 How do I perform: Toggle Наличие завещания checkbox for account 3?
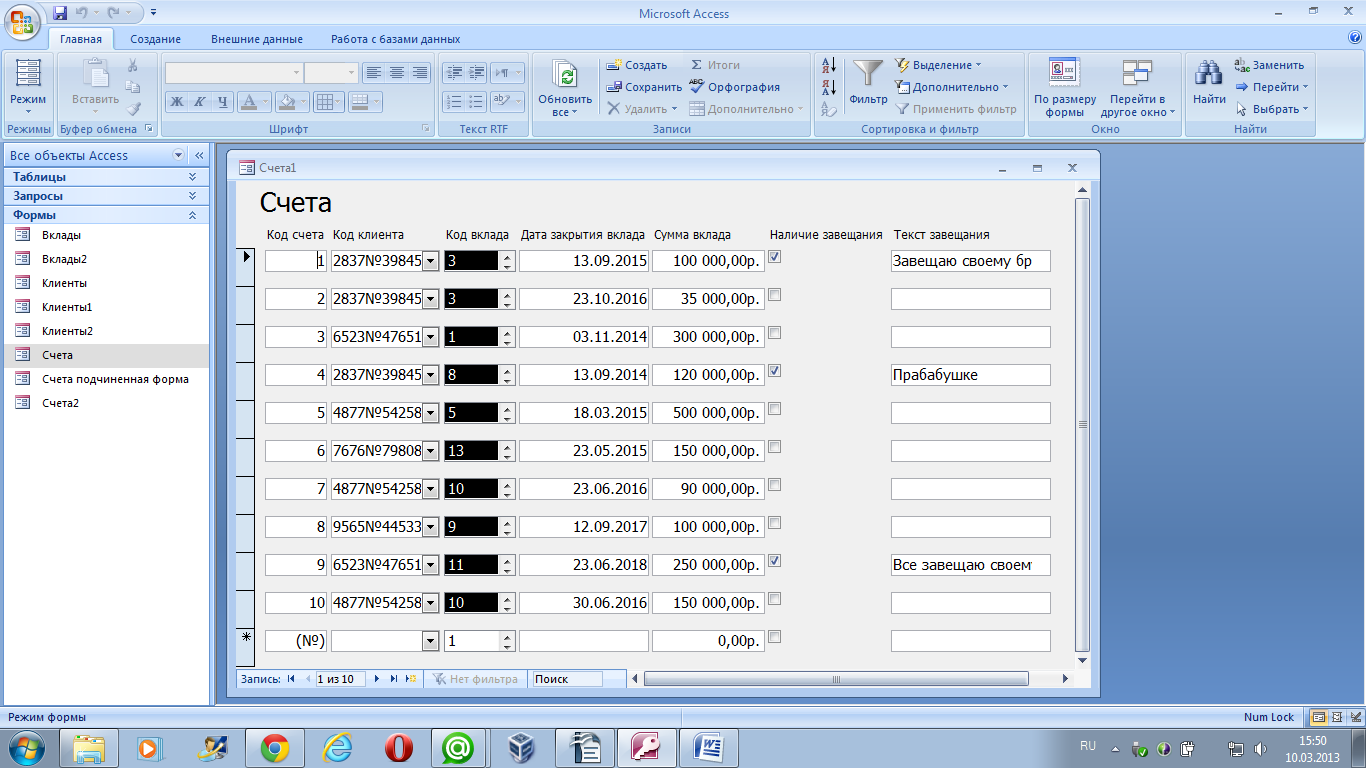coord(775,333)
